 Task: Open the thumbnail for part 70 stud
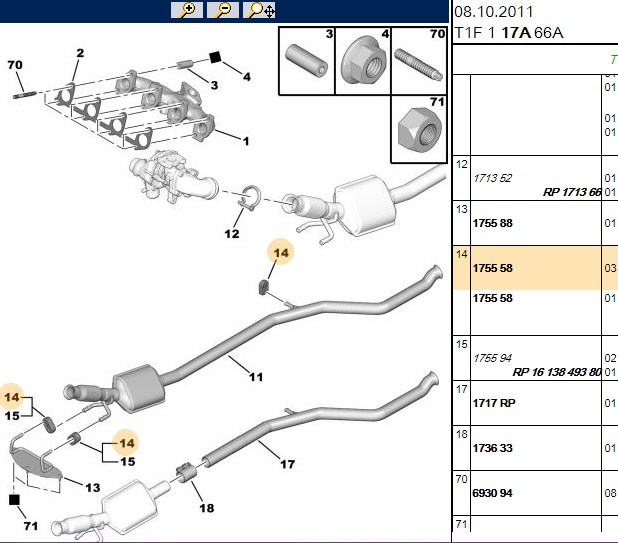(419, 61)
